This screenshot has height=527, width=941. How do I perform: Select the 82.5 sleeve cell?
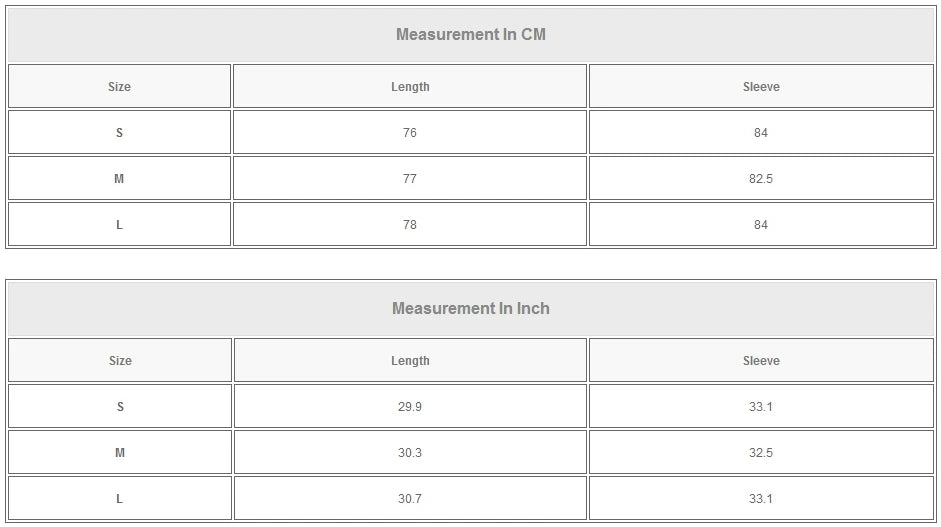tap(761, 179)
